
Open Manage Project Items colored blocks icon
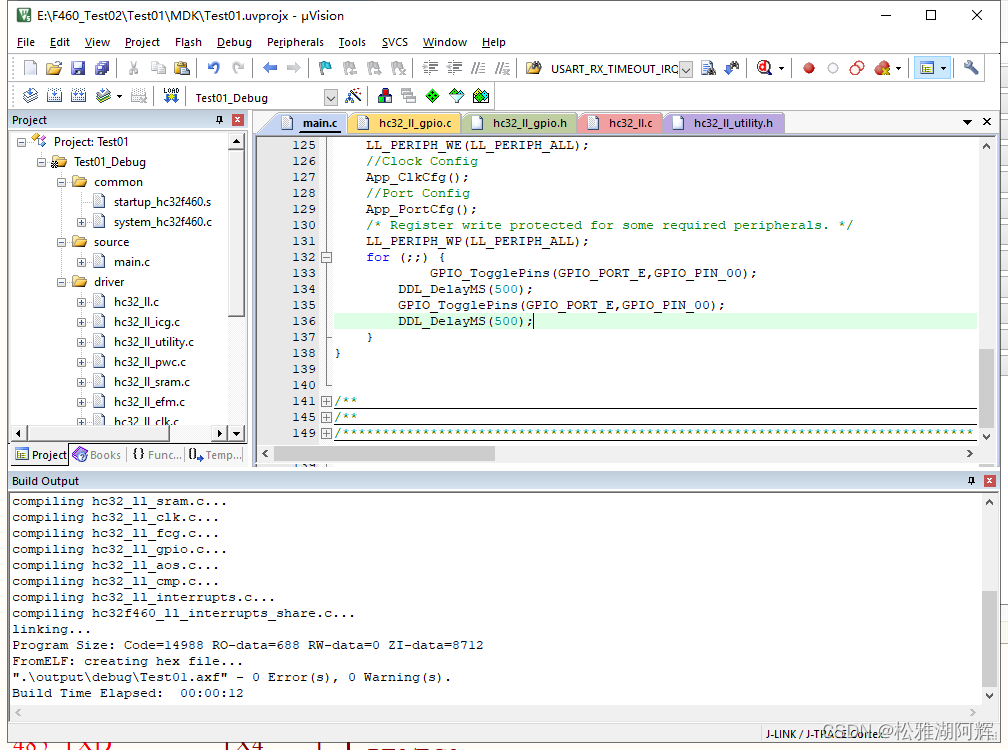[x=385, y=96]
